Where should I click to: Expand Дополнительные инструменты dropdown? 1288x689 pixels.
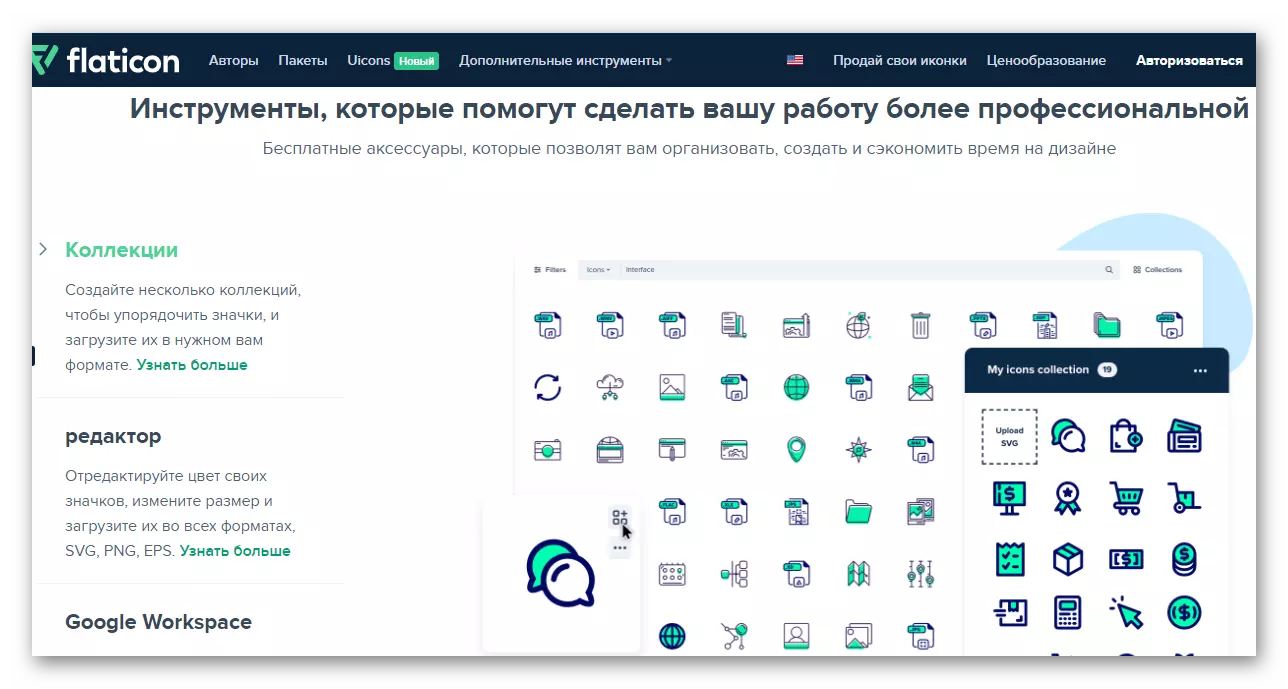pyautogui.click(x=565, y=60)
